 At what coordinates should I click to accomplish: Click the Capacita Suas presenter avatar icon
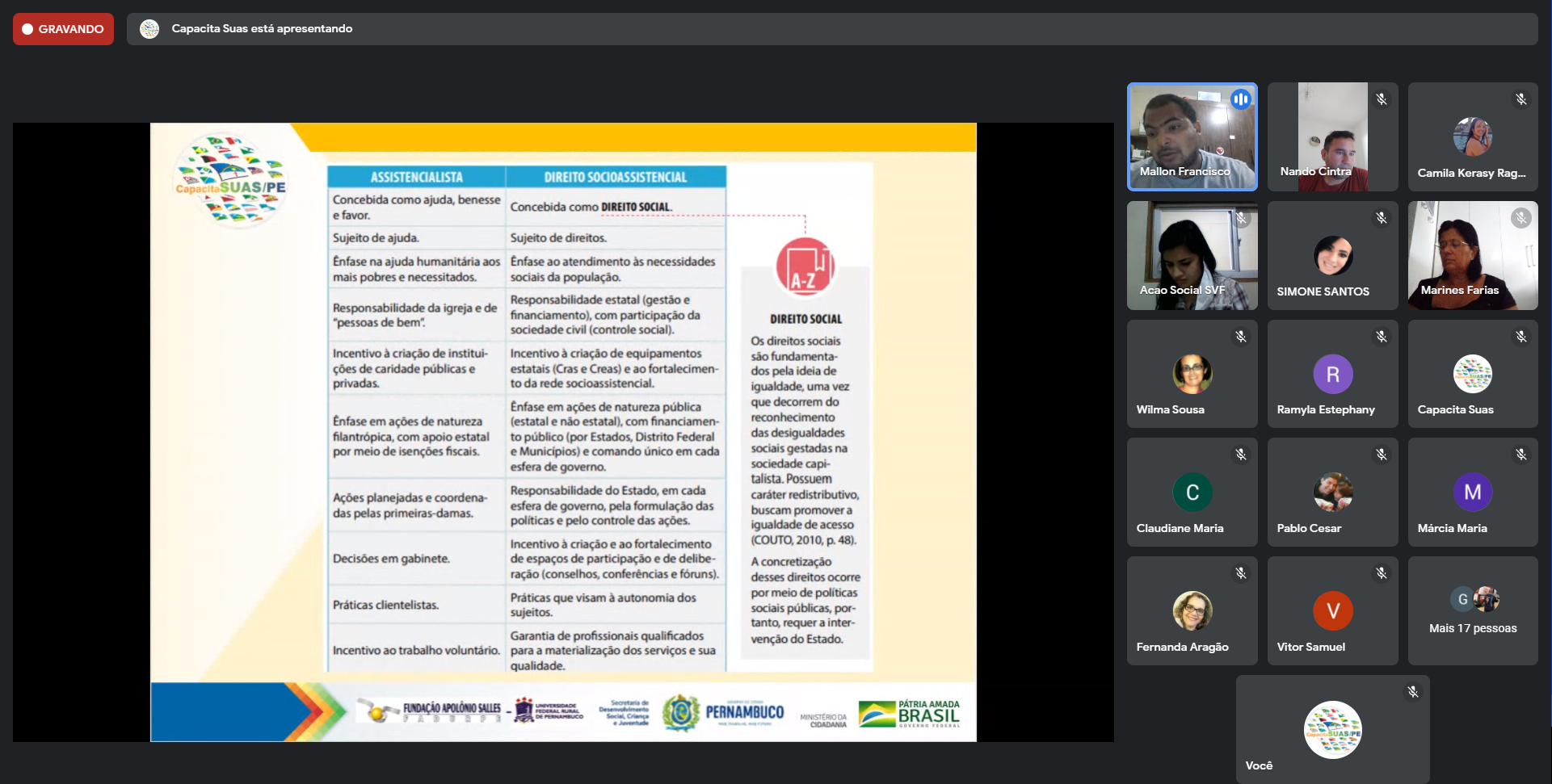(x=149, y=29)
